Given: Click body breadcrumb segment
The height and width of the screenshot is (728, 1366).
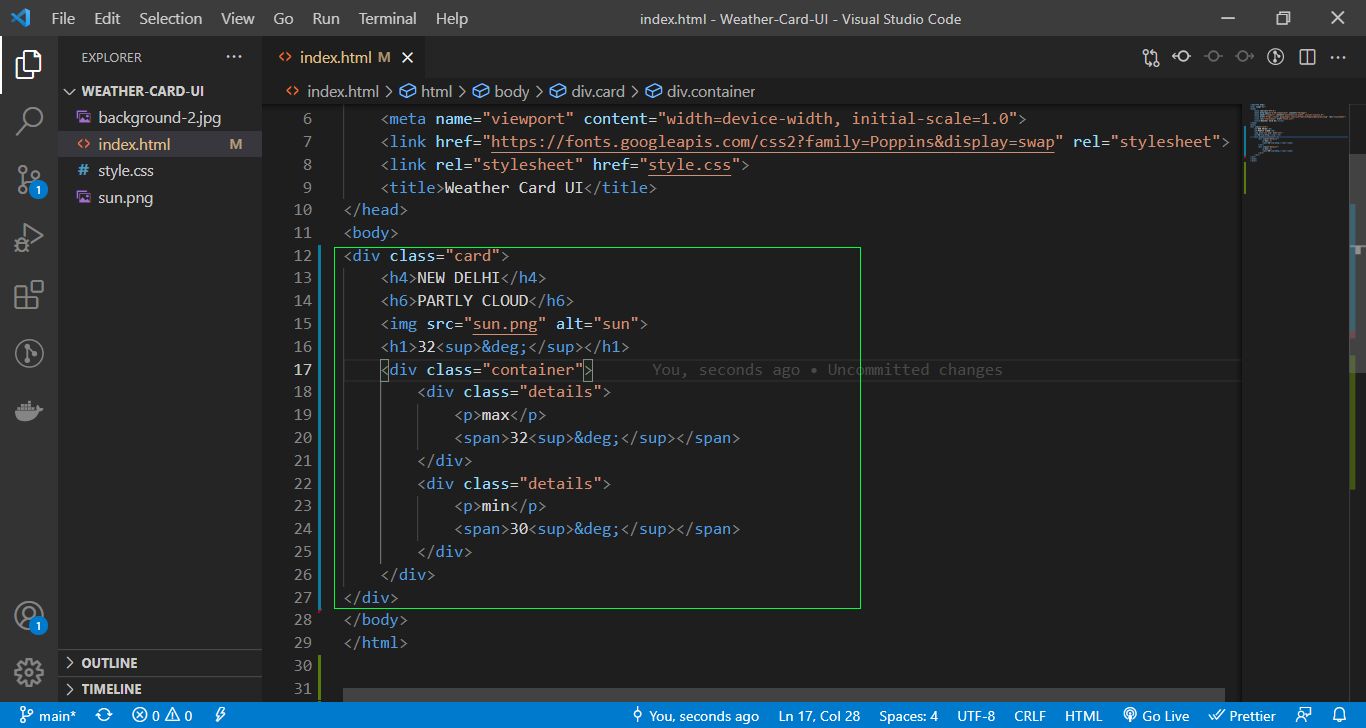Looking at the screenshot, I should point(501,91).
